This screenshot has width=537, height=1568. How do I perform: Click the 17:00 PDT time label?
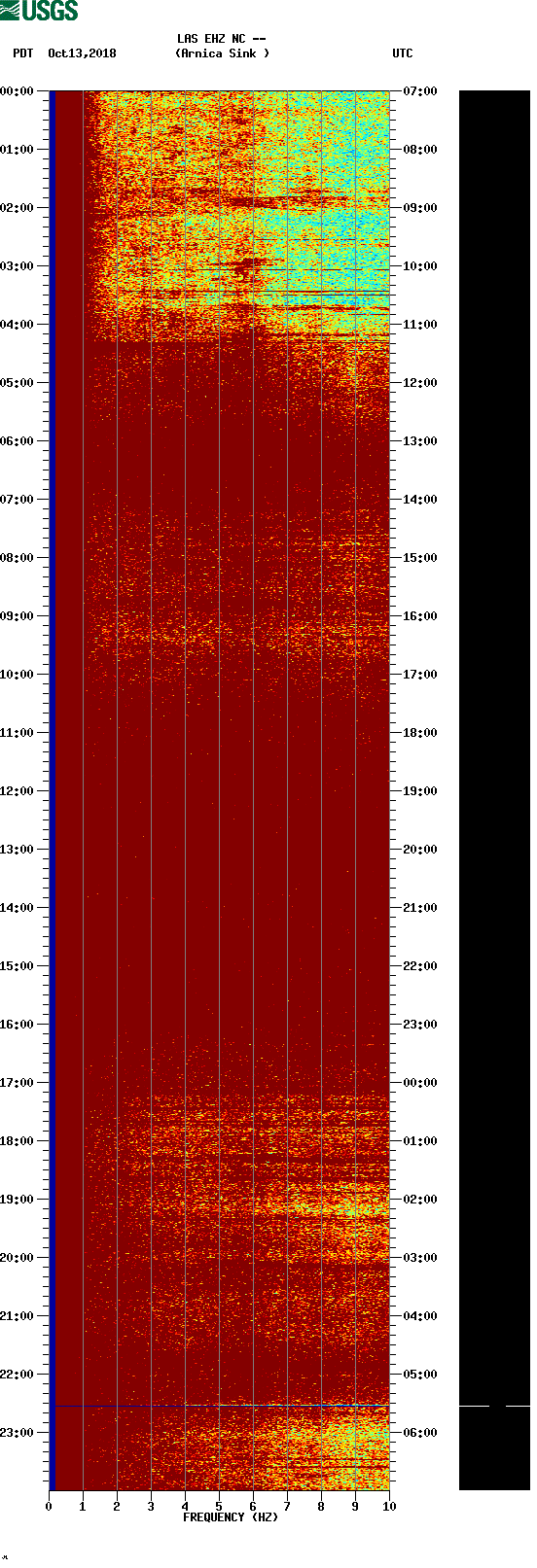click(x=18, y=1083)
